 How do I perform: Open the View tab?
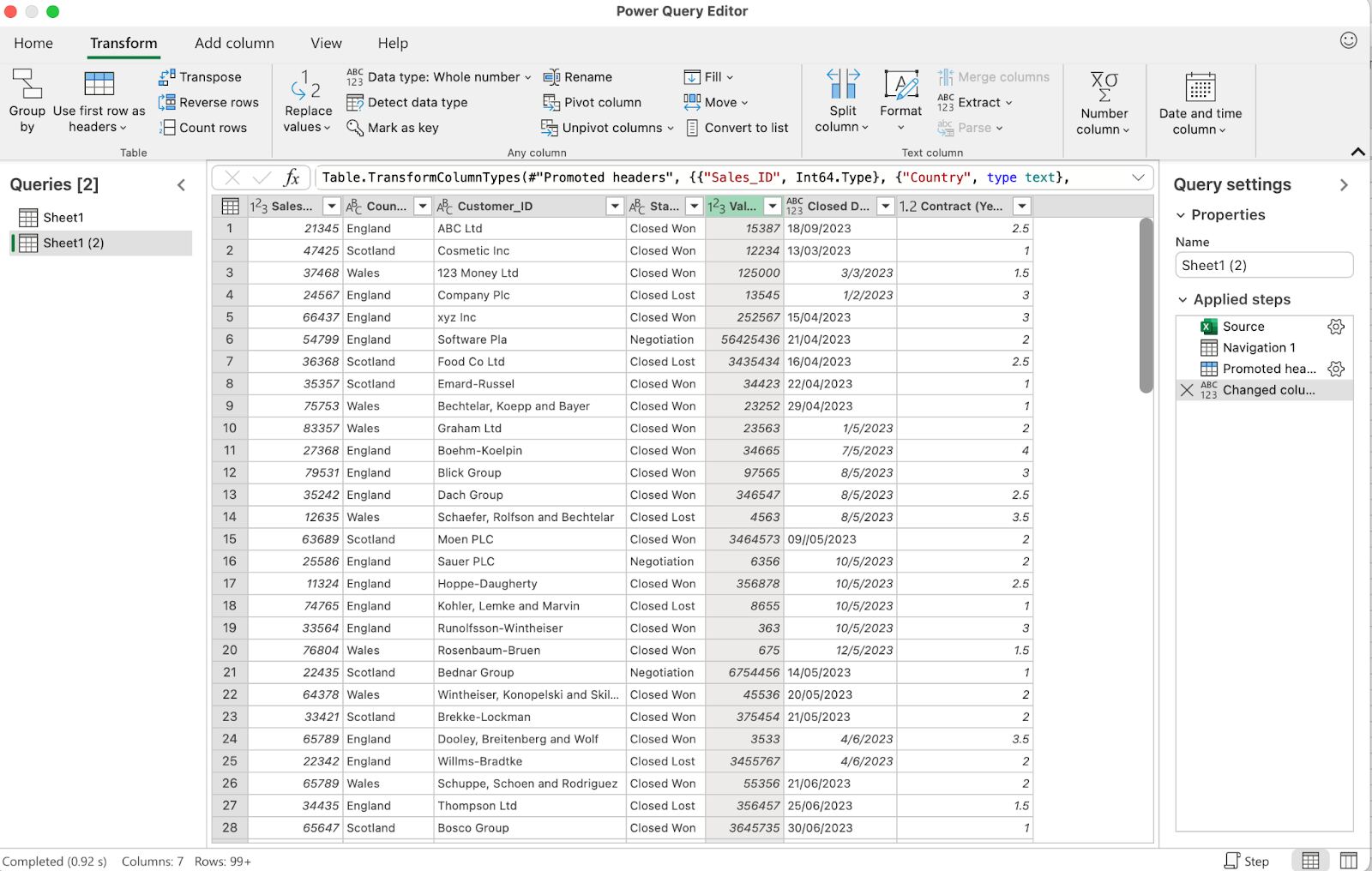[326, 43]
